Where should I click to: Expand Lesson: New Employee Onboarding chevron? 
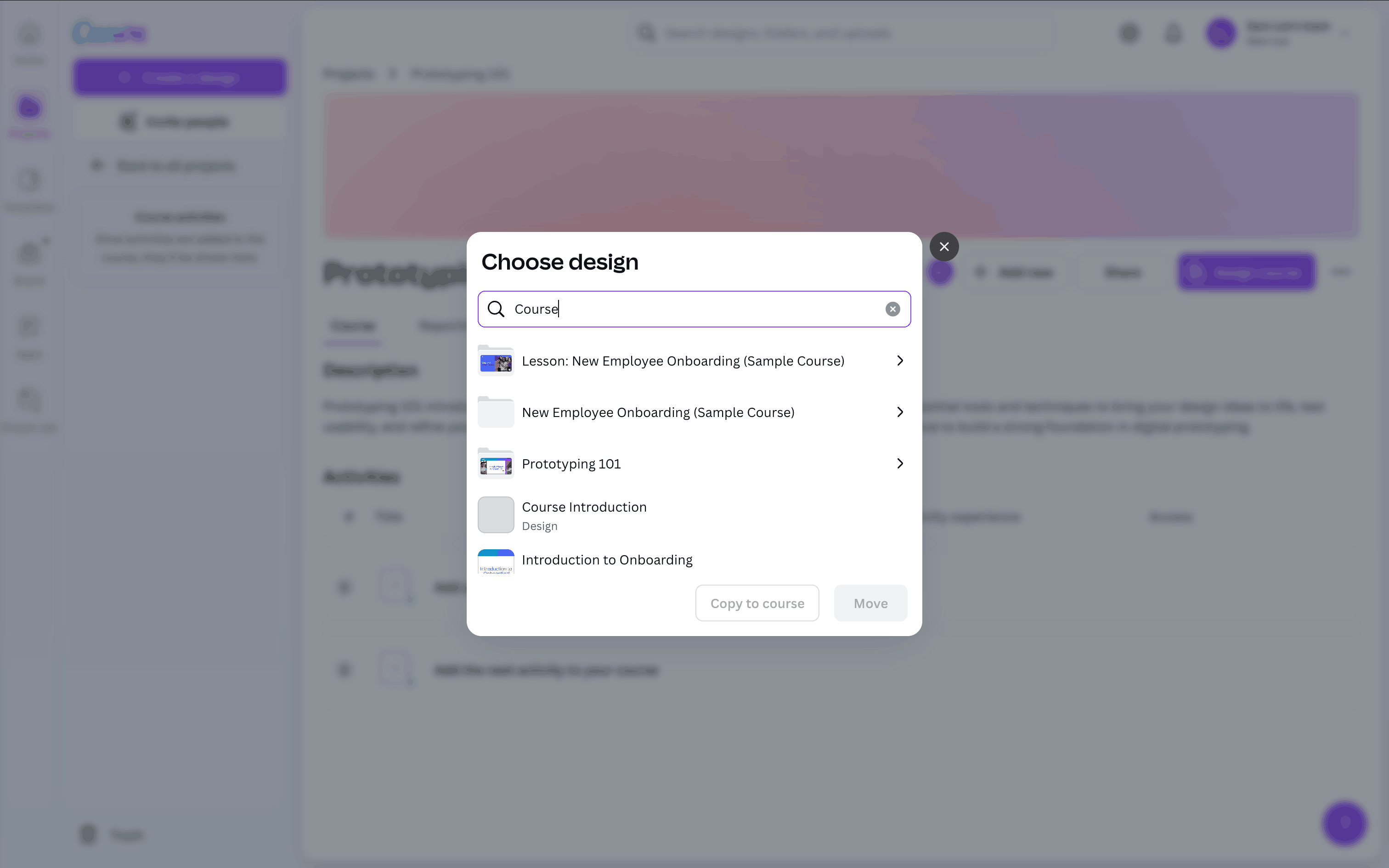(899, 361)
